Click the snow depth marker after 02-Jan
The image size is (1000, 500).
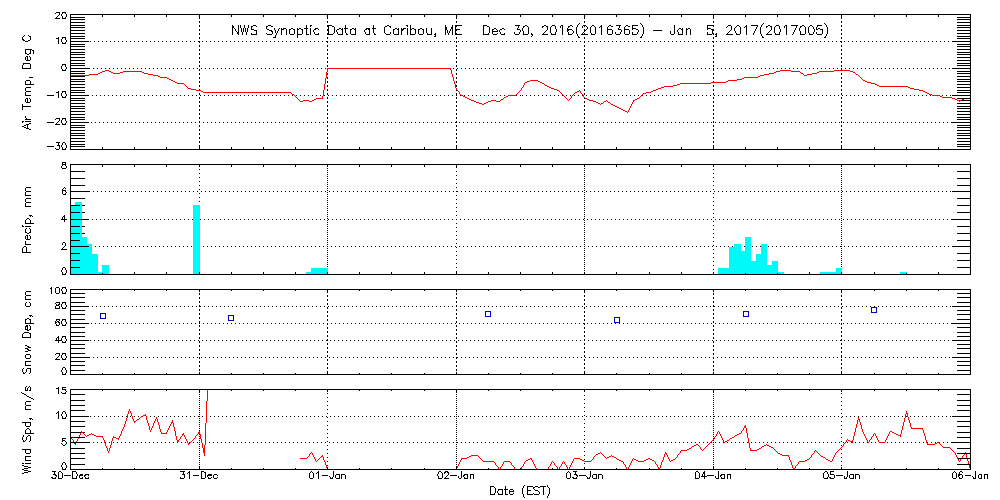point(488,314)
